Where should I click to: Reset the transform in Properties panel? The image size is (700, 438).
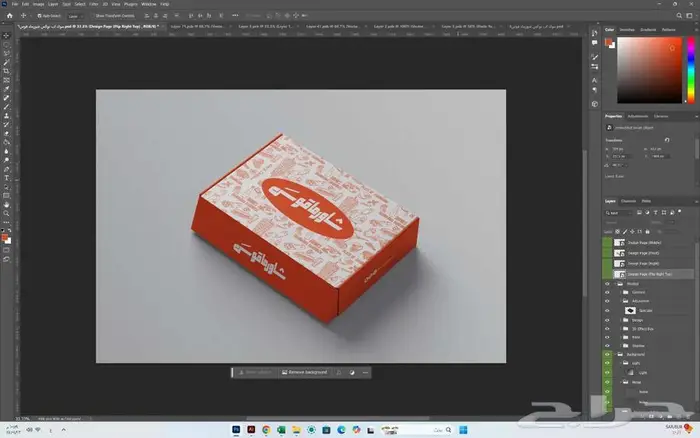667,140
